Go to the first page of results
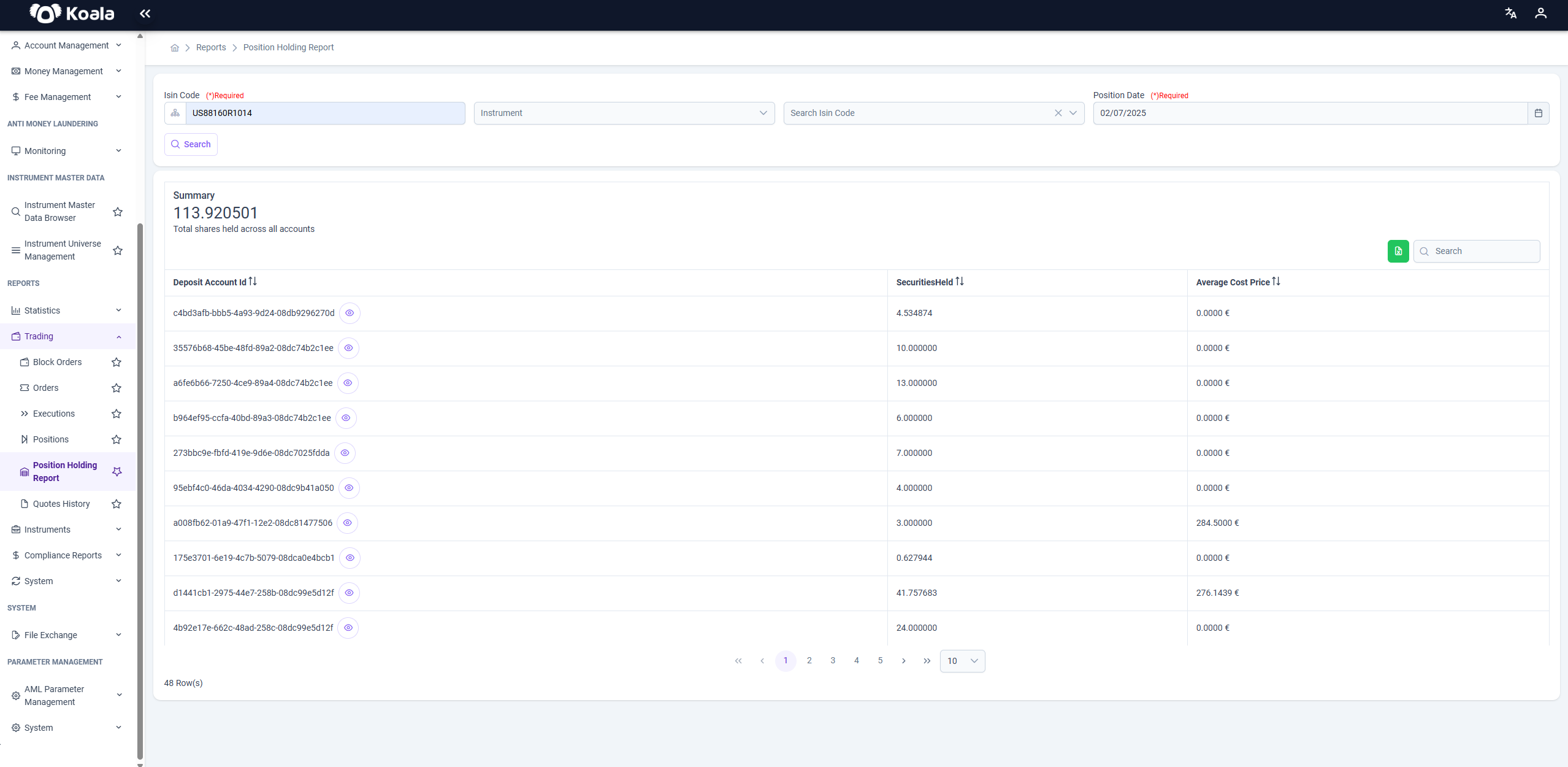 pyautogui.click(x=738, y=661)
